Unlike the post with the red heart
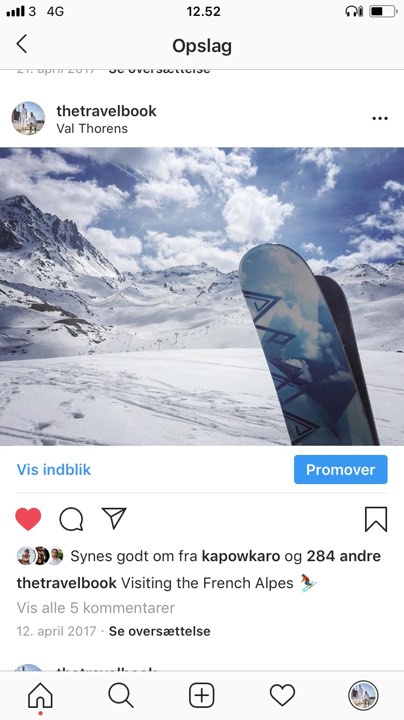The image size is (404, 720). point(28,519)
